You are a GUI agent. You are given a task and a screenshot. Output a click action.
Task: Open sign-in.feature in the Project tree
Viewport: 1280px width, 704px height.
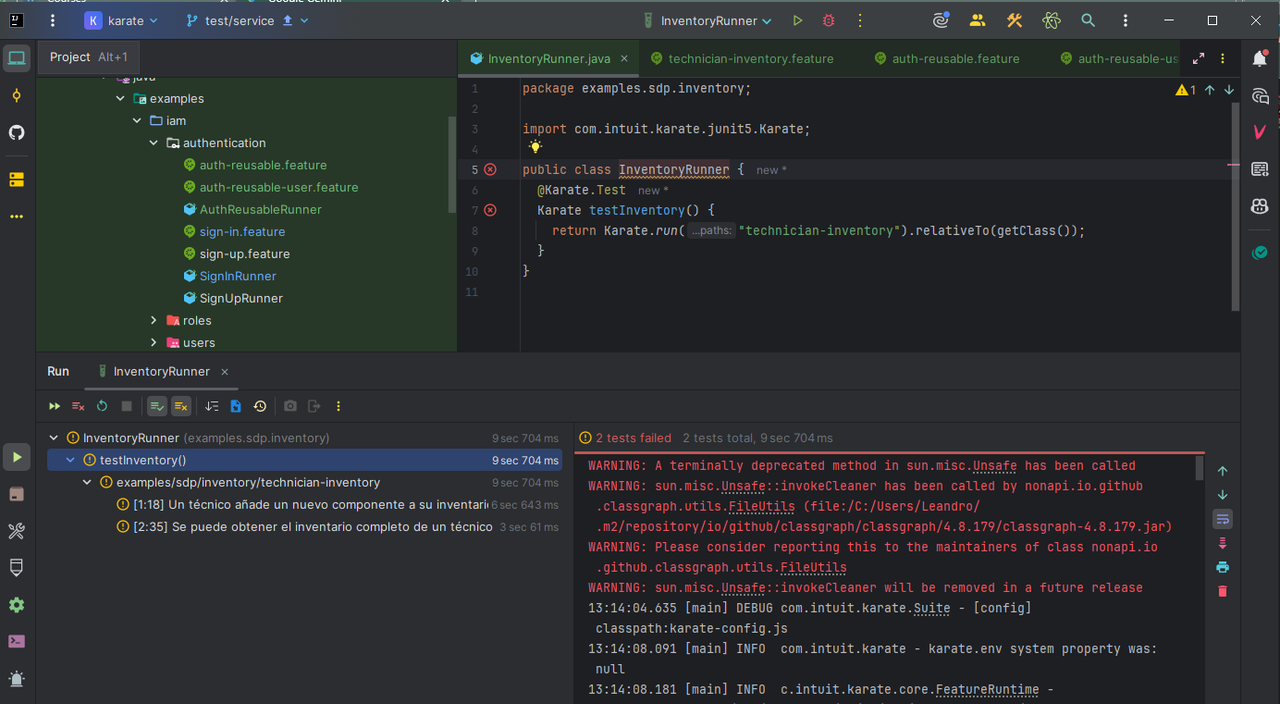click(x=242, y=231)
